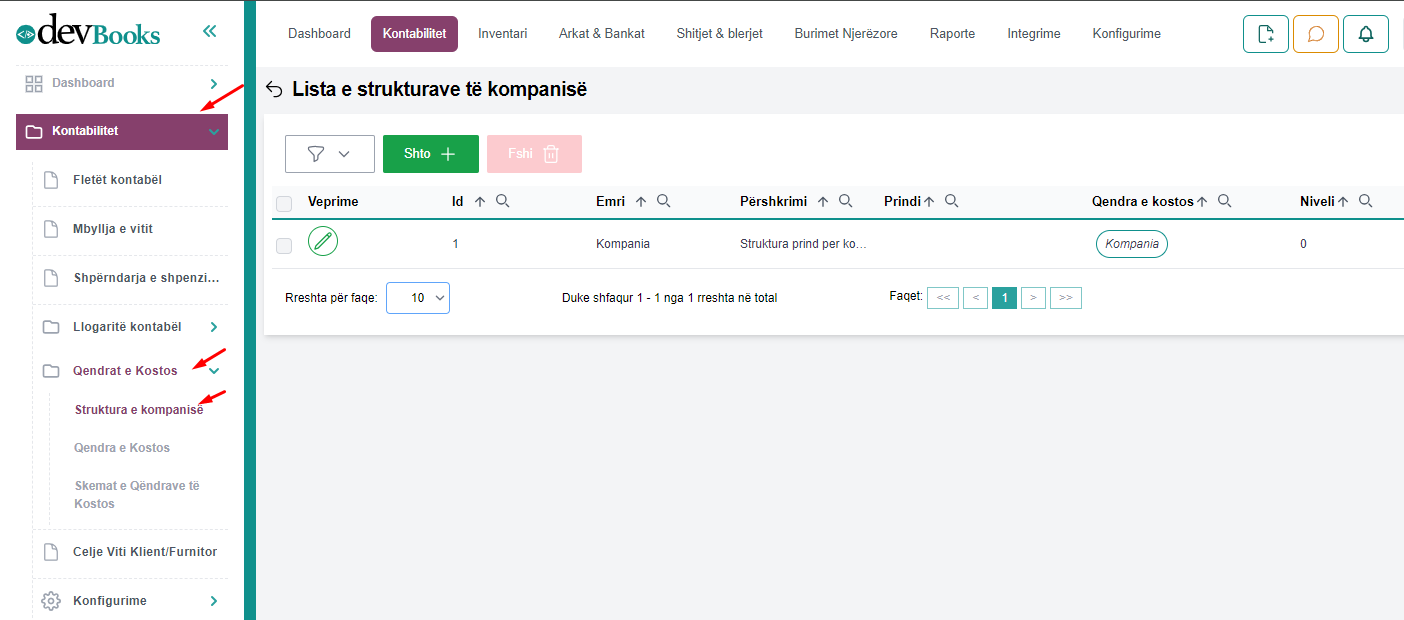Click the green Shto add button

click(430, 154)
